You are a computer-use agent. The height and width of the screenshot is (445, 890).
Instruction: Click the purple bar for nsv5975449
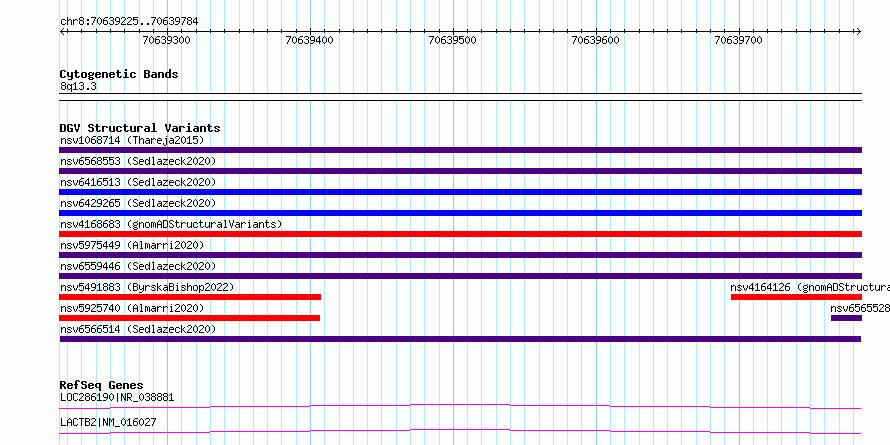tap(460, 255)
